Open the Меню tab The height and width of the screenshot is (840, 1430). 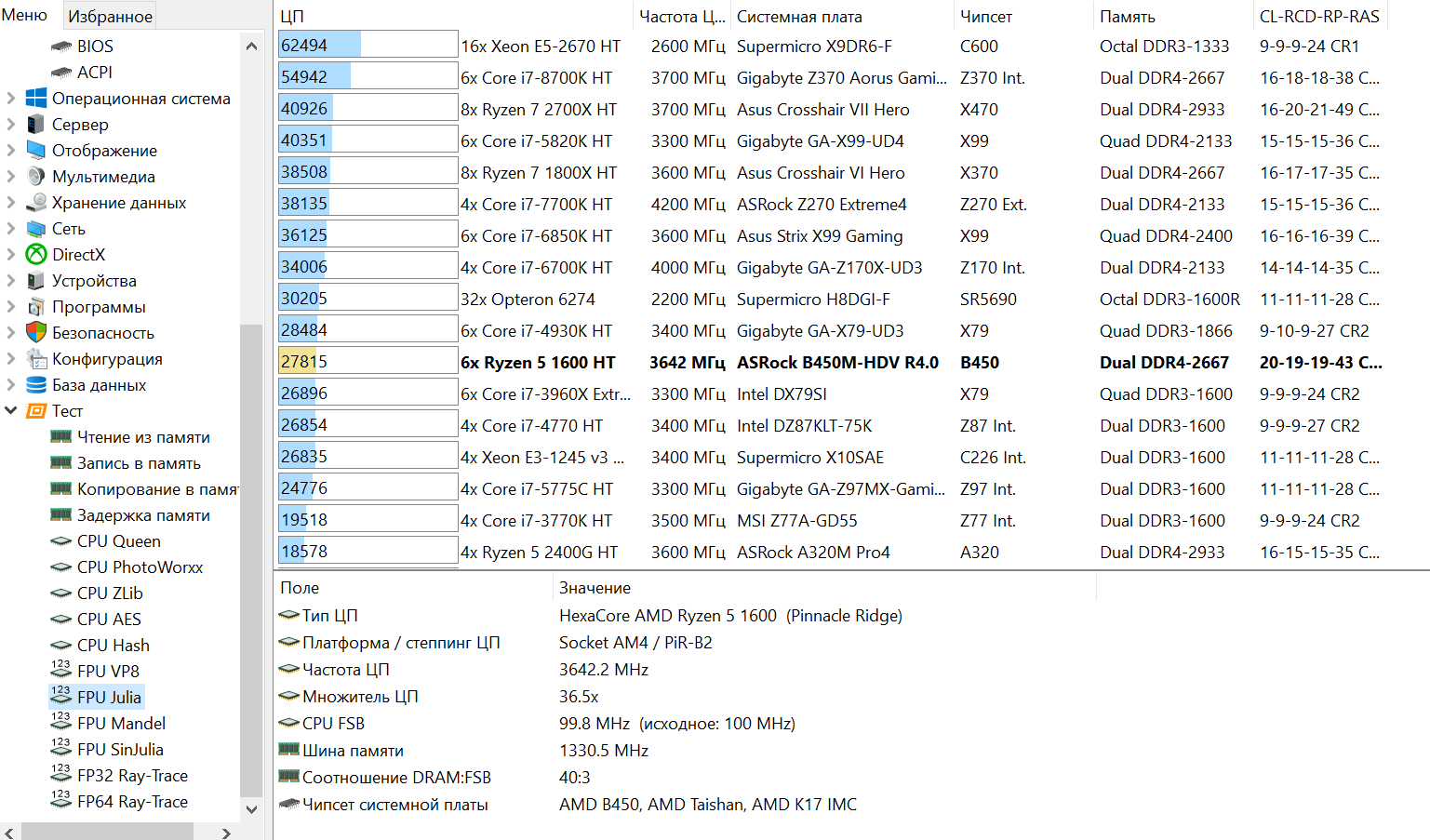(24, 15)
